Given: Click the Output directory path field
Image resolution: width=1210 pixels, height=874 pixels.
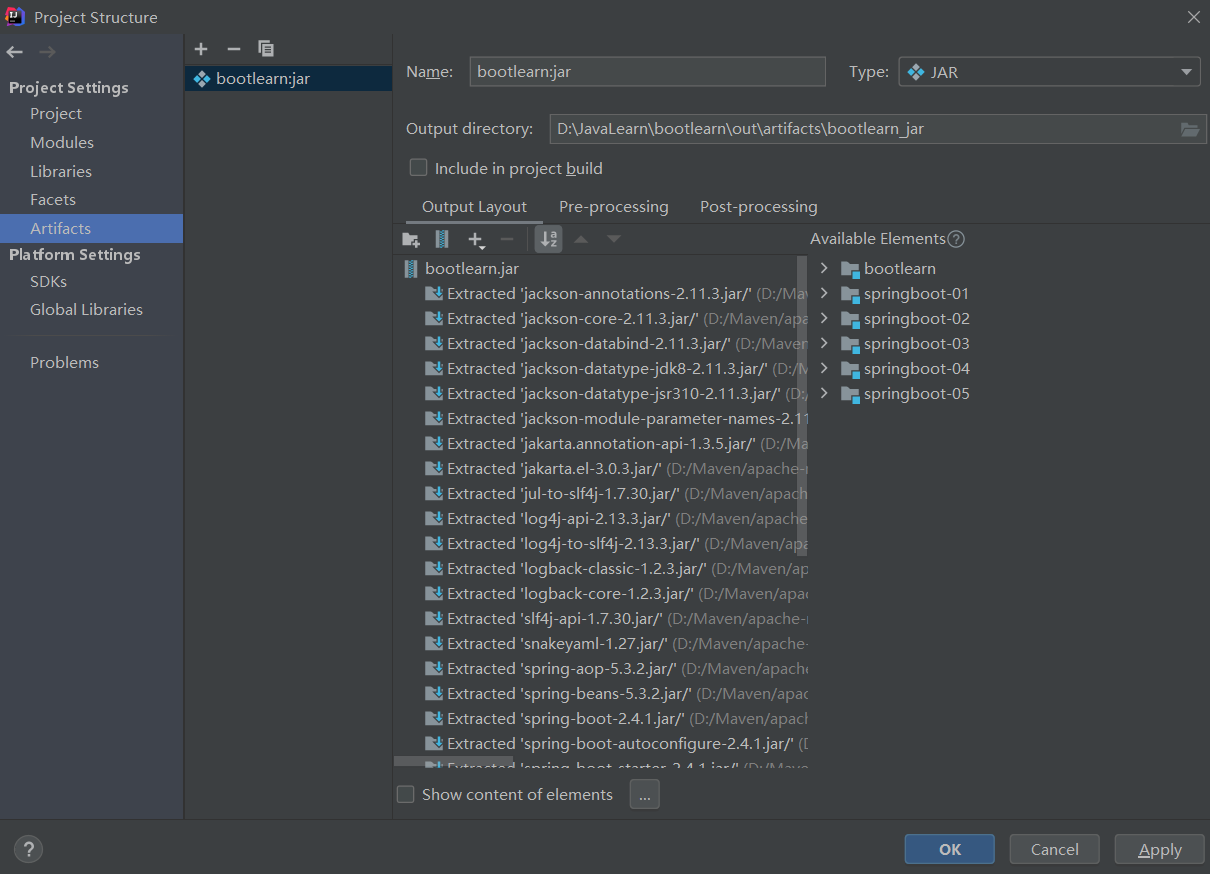Looking at the screenshot, I should (x=863, y=129).
